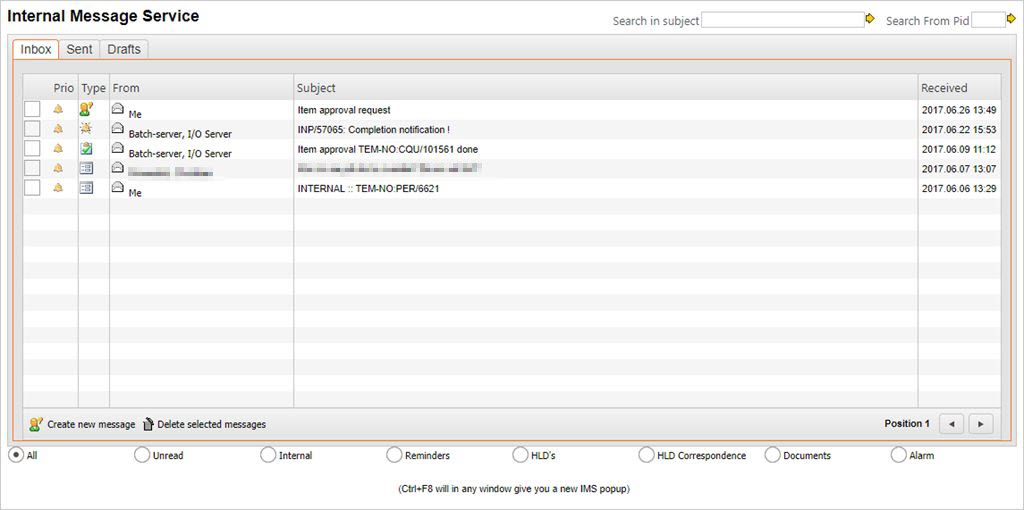Choose the Reminders radio filter
Image resolution: width=1024 pixels, height=510 pixels.
click(x=394, y=455)
